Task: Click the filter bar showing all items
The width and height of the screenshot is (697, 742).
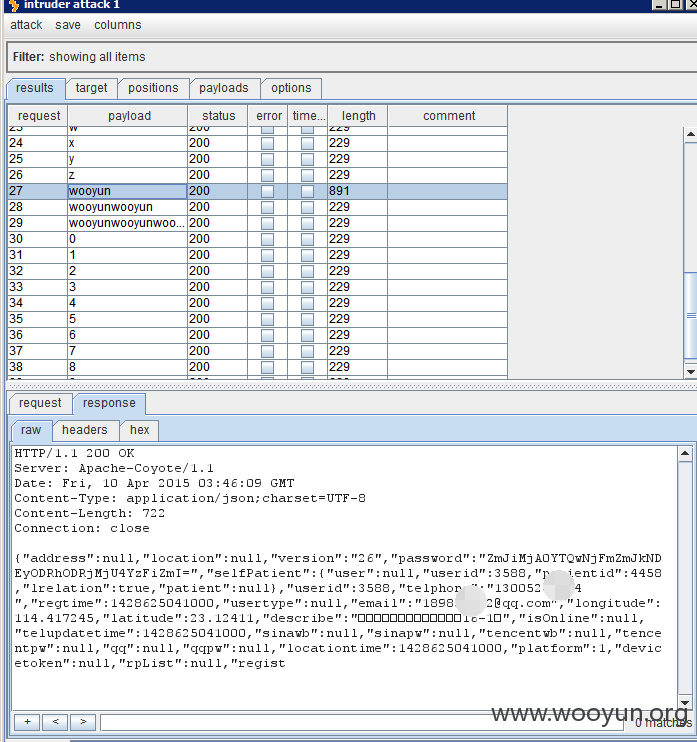Action: point(352,57)
